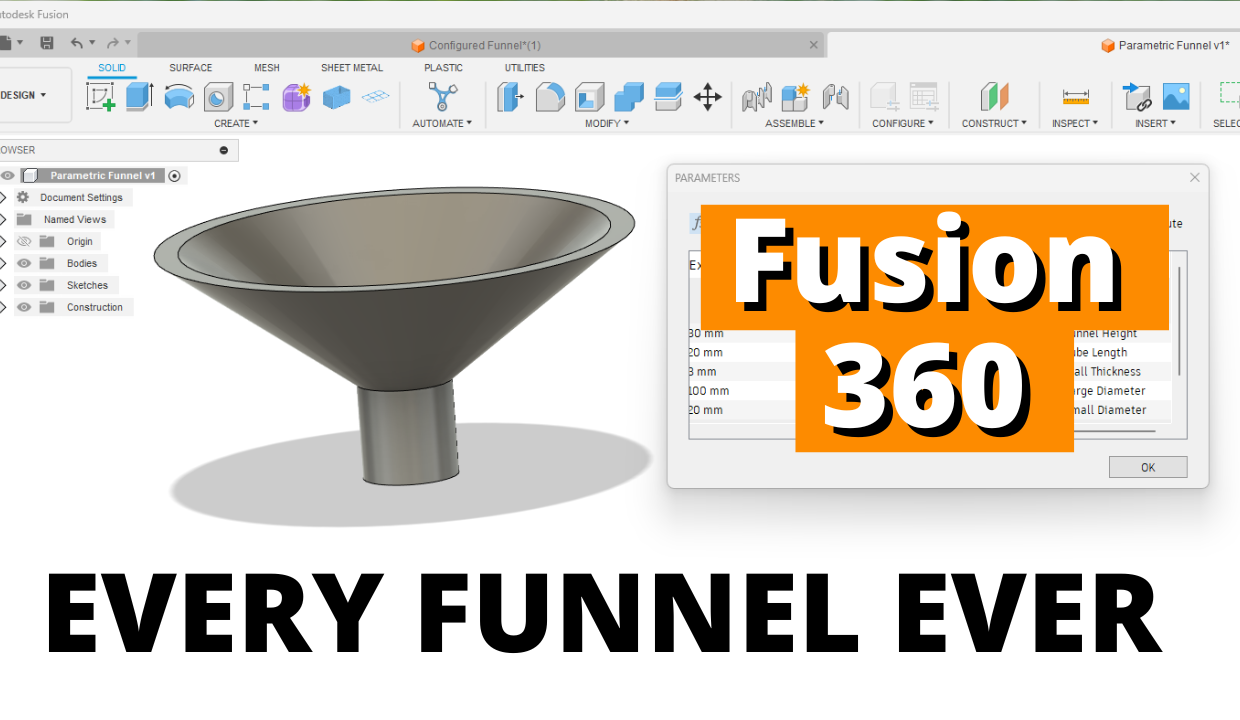
Task: Click the vertical scrollbar in Parameters dialog
Action: click(1180, 319)
